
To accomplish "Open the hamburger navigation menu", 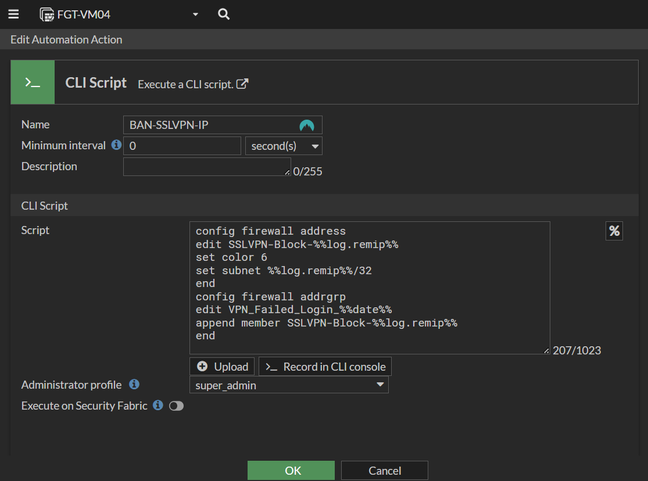I will click(x=14, y=14).
